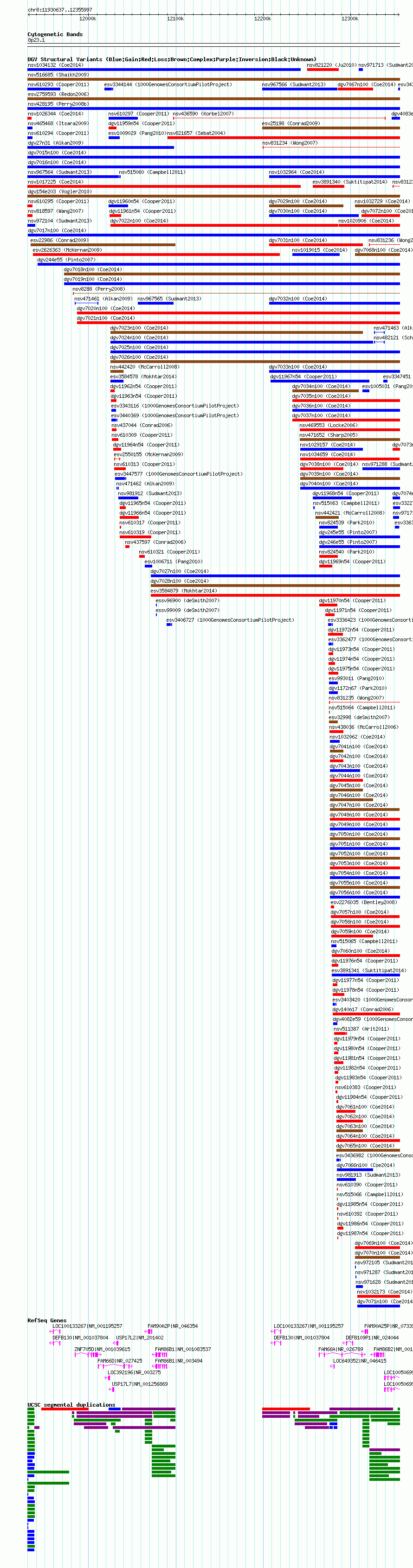Select variant esv3584879 (Mokhtar2014)
The width and height of the screenshot is (413, 1568).
(x=184, y=591)
